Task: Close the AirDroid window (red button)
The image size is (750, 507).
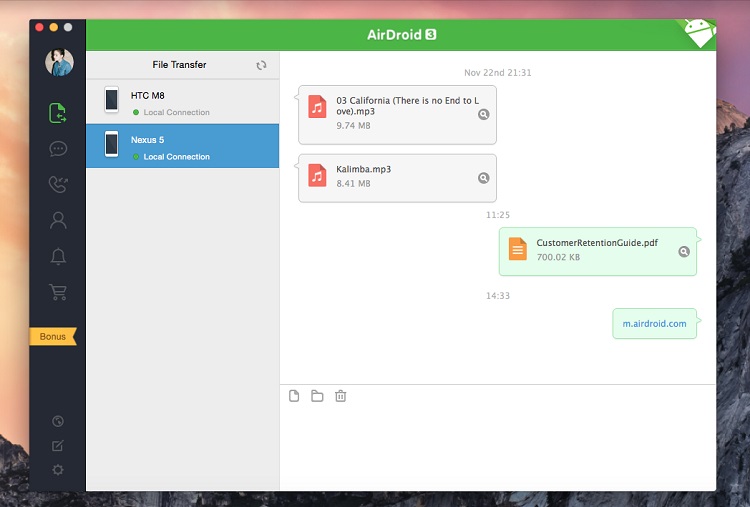Action: pos(39,27)
